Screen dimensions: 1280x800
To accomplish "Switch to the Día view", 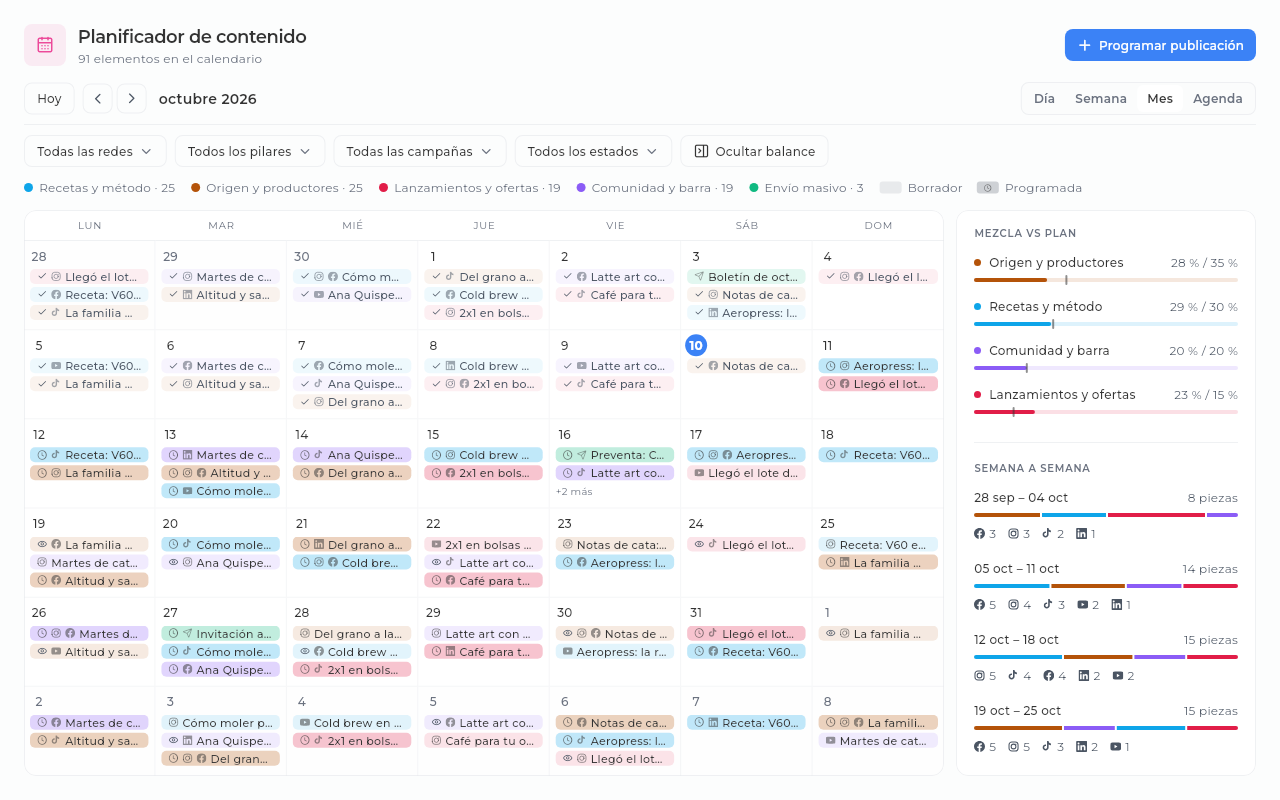I will pos(1044,99).
